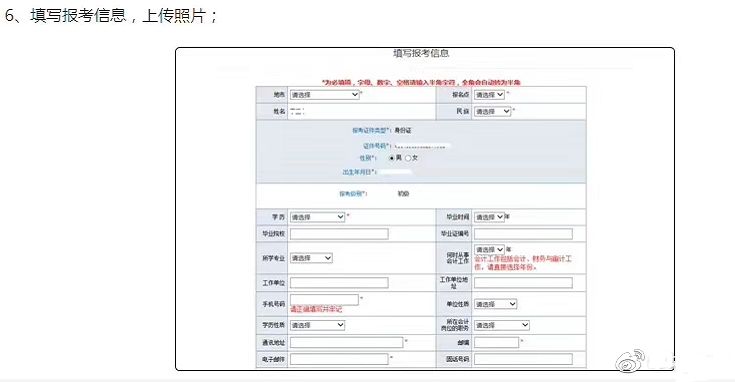The image size is (735, 382).
Task: Open the 地市 (city) dropdown
Action: [324, 95]
